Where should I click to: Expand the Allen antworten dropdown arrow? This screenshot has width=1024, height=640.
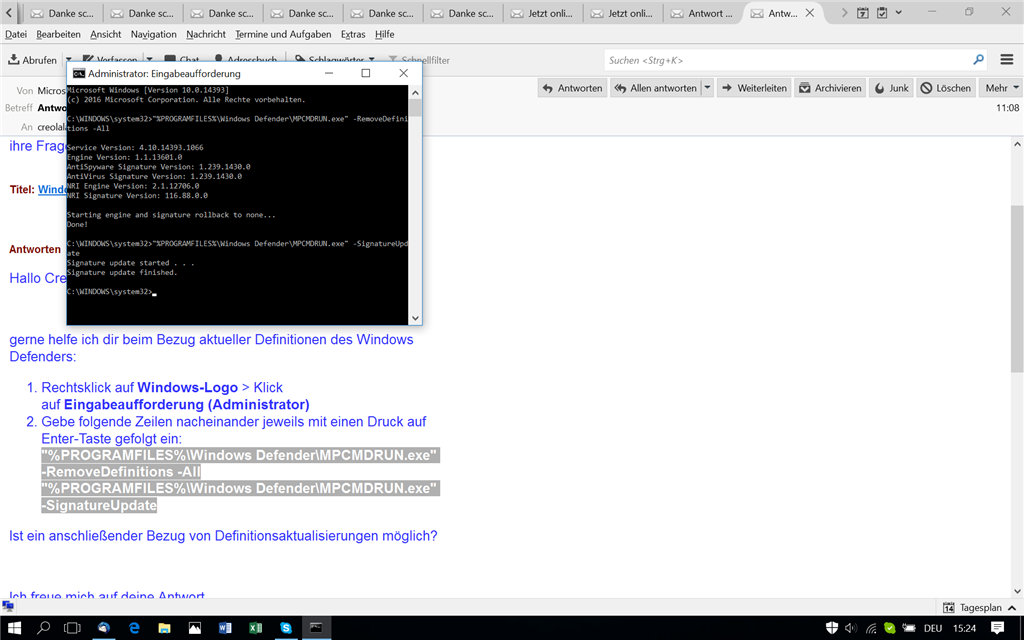(707, 88)
